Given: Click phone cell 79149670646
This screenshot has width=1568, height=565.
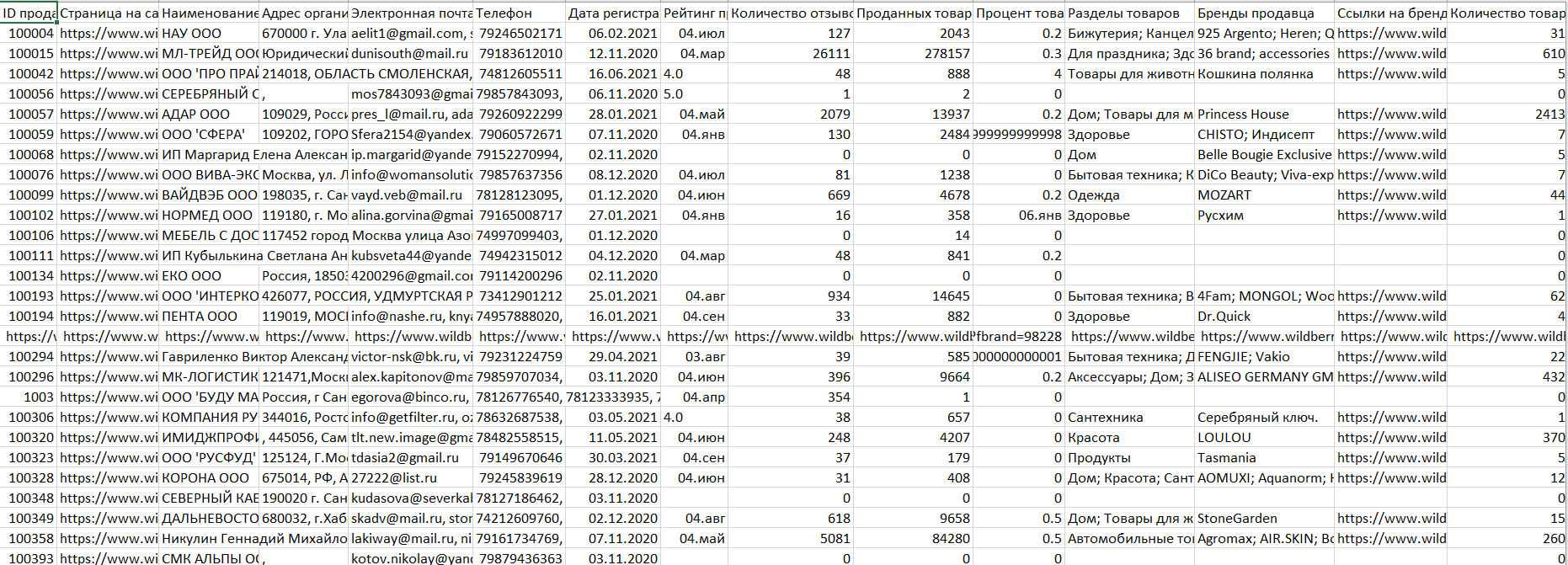Looking at the screenshot, I should (520, 457).
